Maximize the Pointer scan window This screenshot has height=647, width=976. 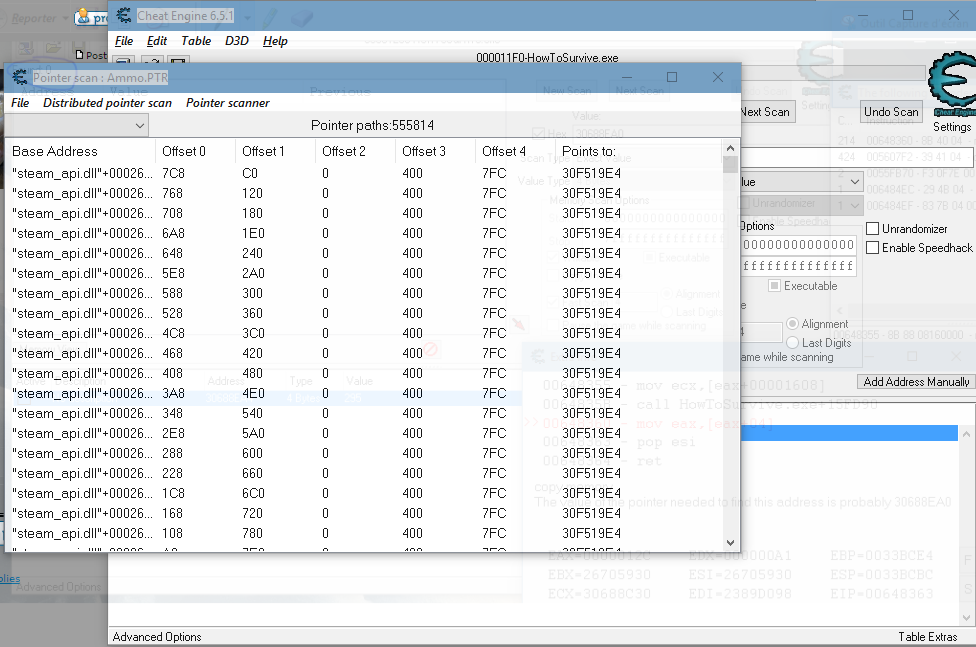click(x=672, y=77)
